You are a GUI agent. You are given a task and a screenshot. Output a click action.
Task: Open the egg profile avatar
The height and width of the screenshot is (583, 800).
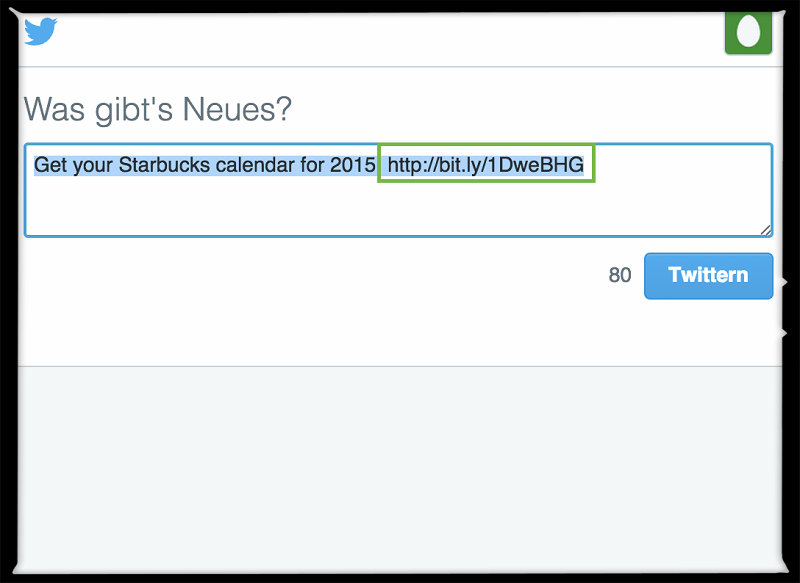pos(748,32)
